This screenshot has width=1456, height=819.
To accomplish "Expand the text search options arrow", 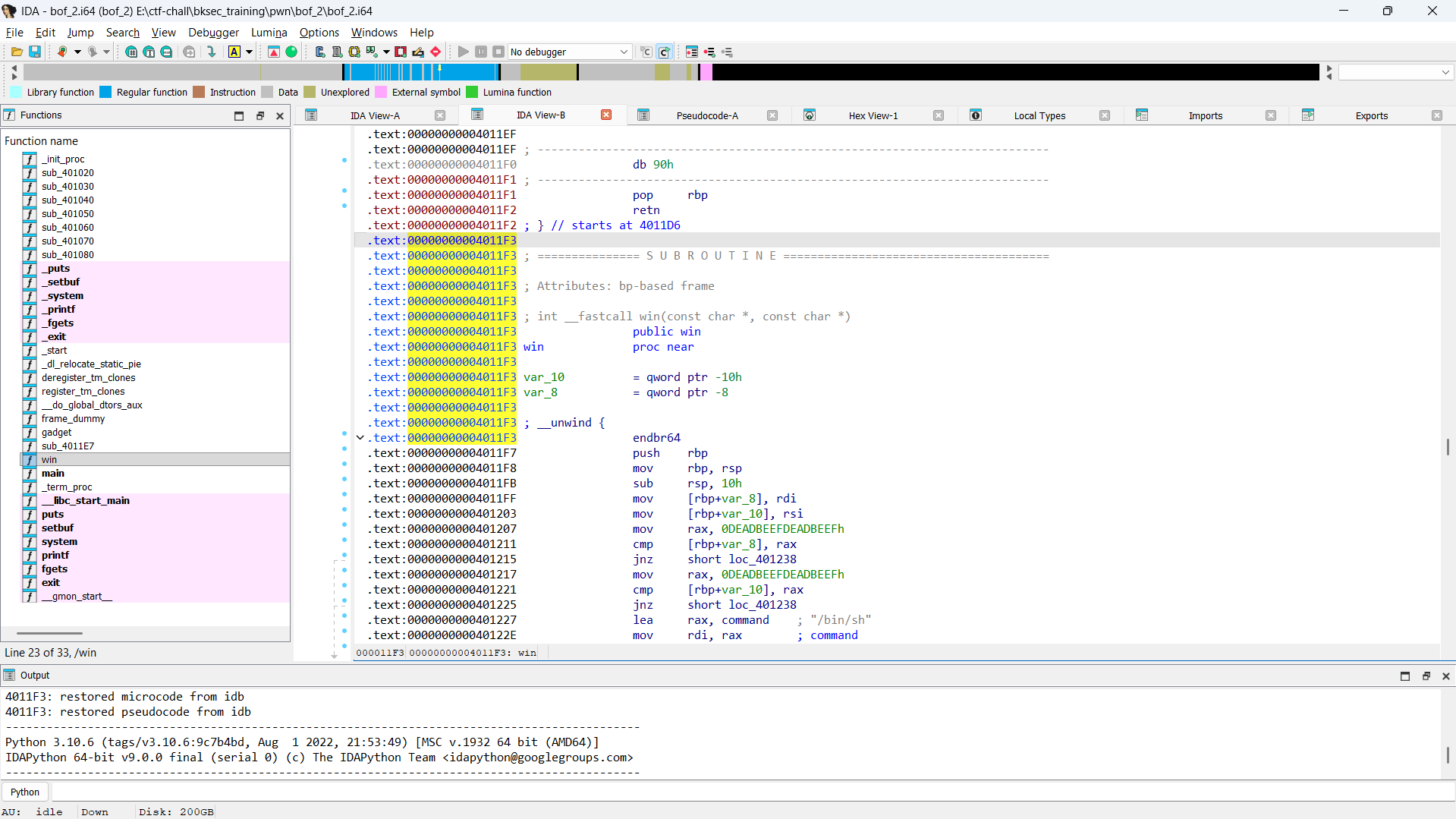I will coord(249,52).
